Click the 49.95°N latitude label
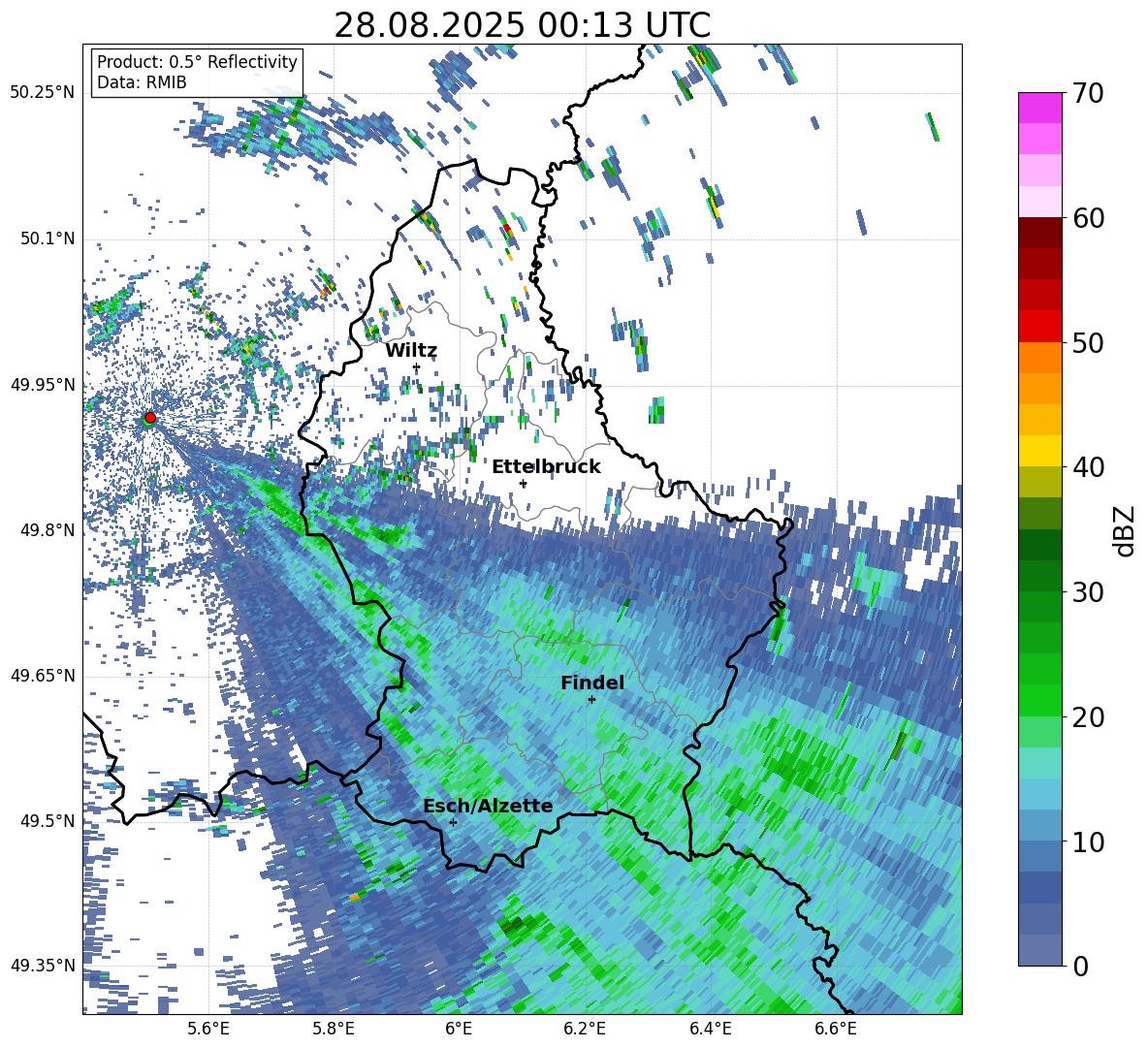This screenshot has width=1148, height=1048. click(x=43, y=385)
